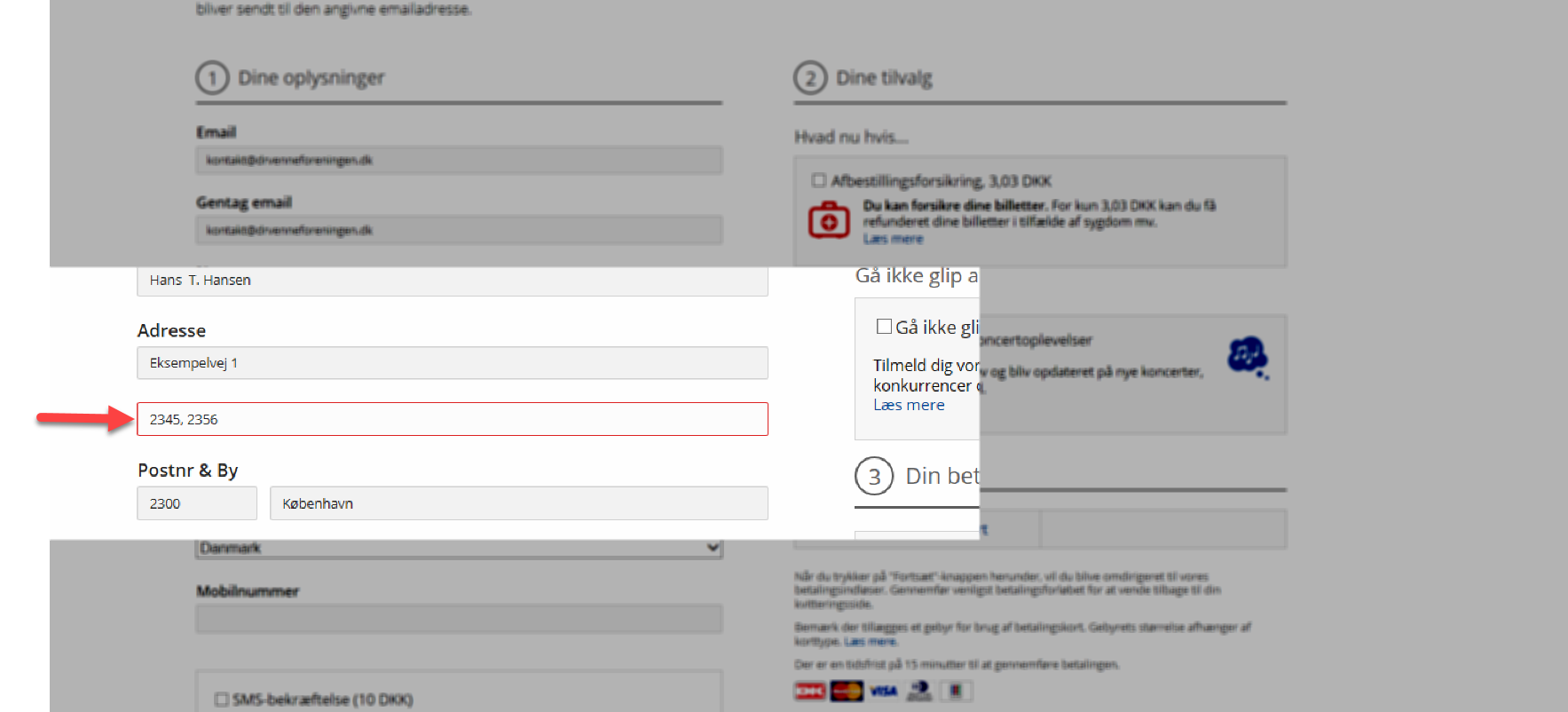Click the blue music cloud icon
The image size is (1568, 712).
pos(1248,357)
